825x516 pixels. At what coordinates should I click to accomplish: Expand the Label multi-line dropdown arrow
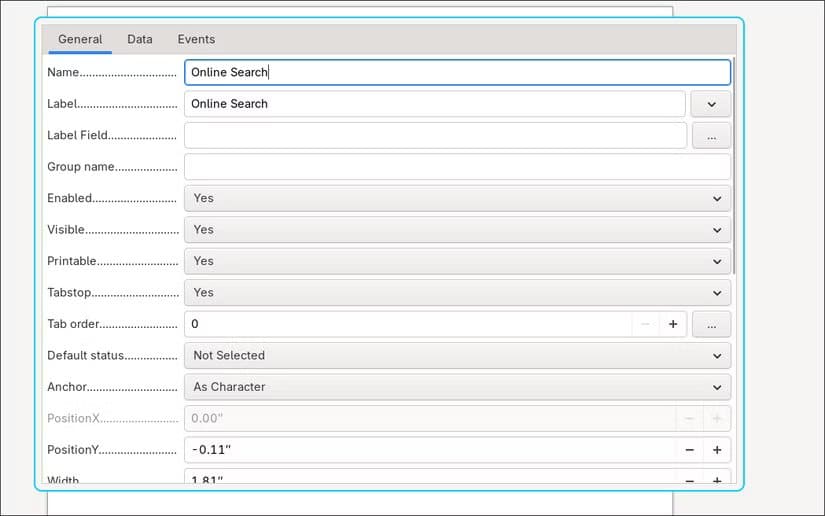tap(711, 104)
